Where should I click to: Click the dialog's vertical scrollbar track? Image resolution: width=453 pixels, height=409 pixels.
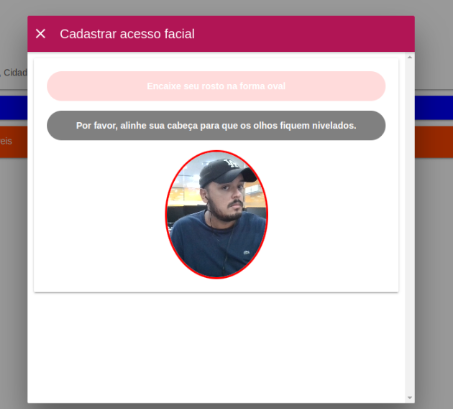click(x=410, y=227)
